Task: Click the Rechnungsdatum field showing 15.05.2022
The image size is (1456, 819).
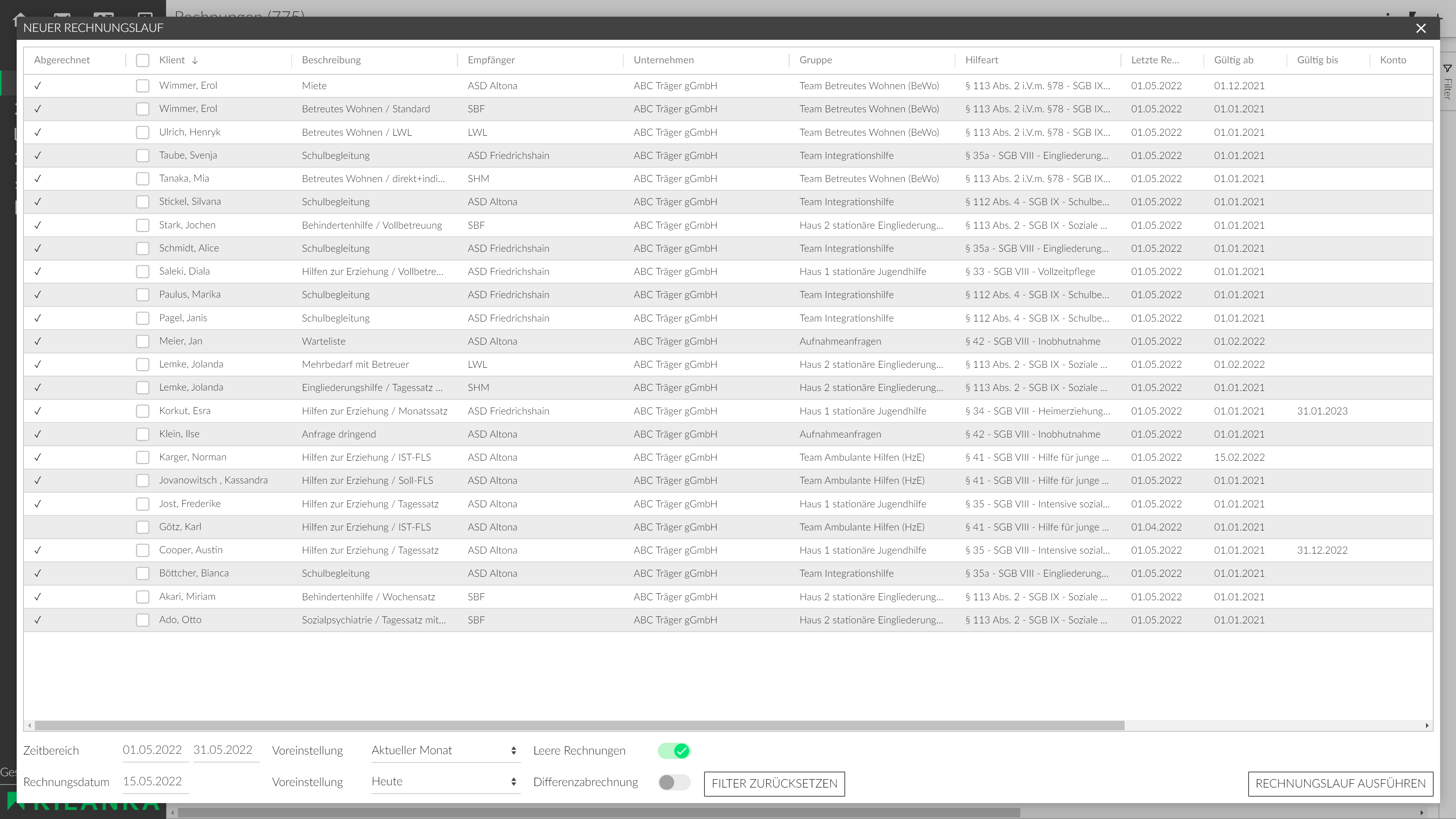Action: 152,782
